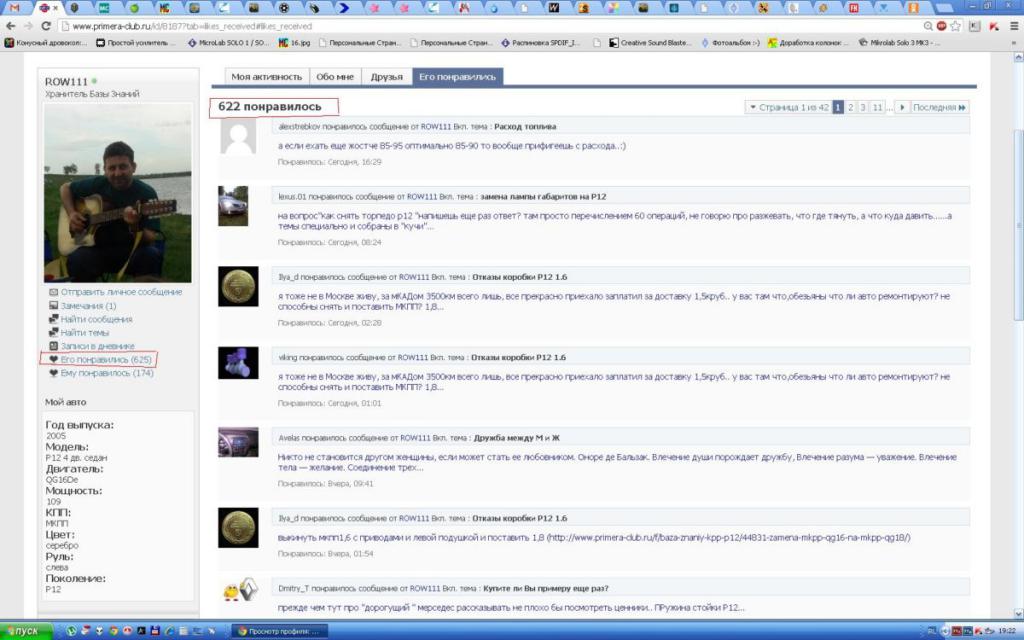Open the Windows 'пуск' Start button
The image size is (1024, 640).
coord(26,631)
